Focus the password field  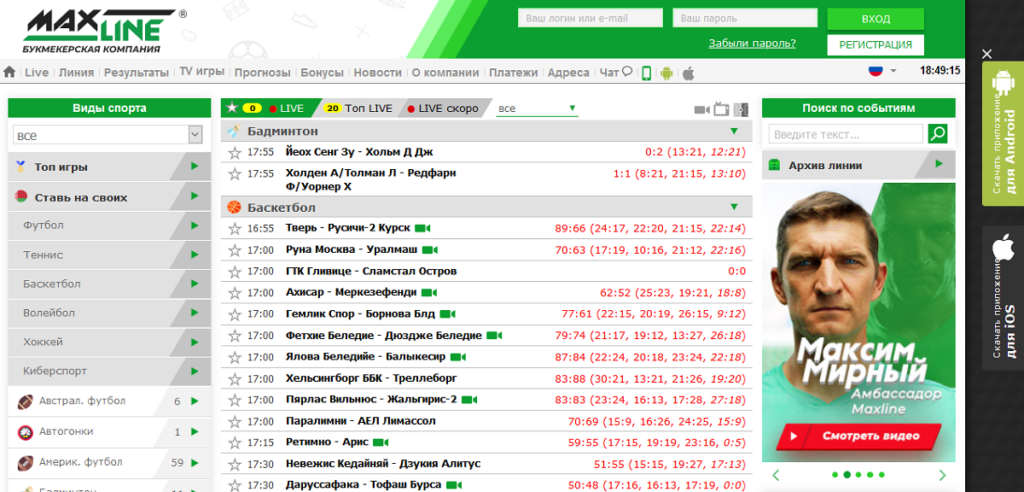[x=744, y=18]
